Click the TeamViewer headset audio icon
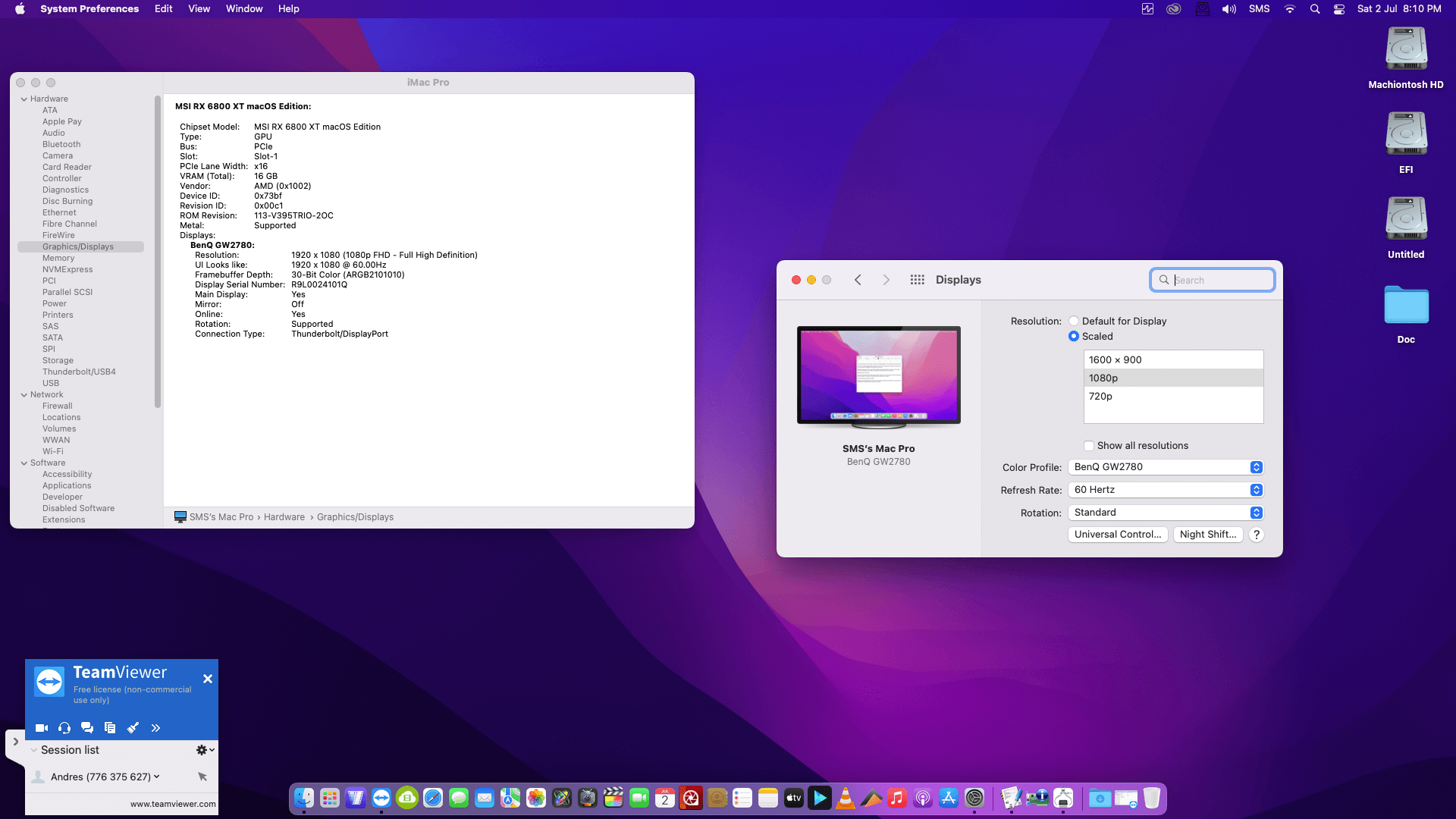The height and width of the screenshot is (819, 1456). [64, 728]
